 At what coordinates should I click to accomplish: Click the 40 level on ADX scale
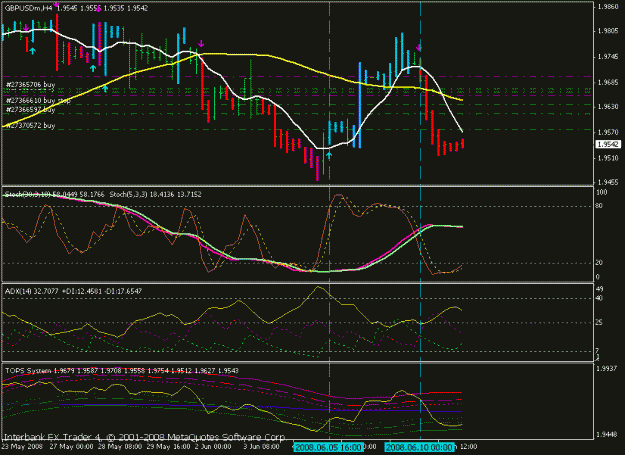[599, 298]
